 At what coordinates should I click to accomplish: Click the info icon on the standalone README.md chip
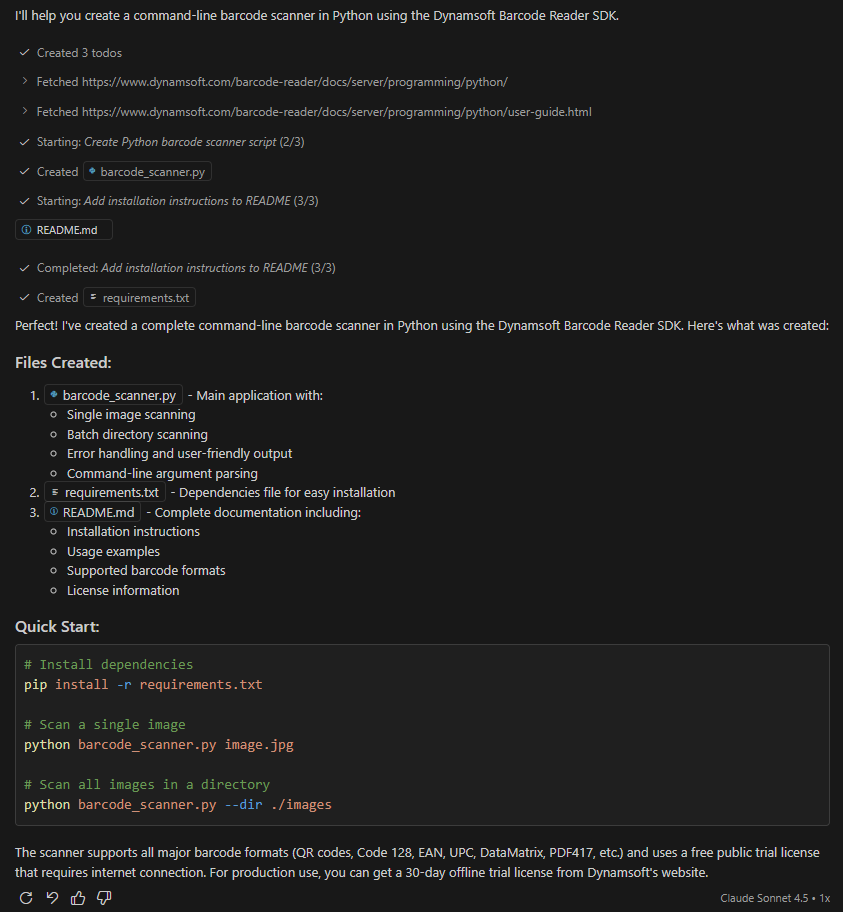(x=26, y=230)
